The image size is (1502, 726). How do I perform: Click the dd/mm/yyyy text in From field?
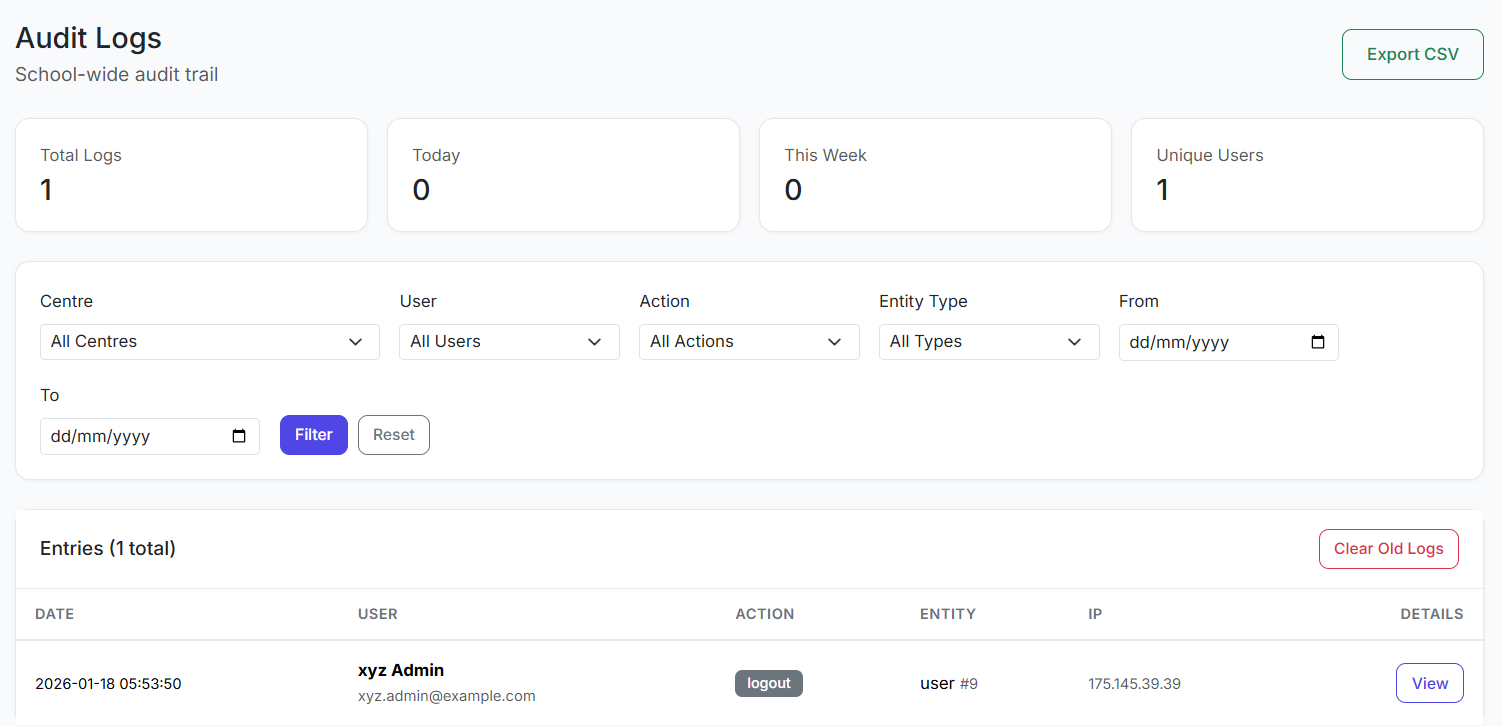[x=1179, y=342]
